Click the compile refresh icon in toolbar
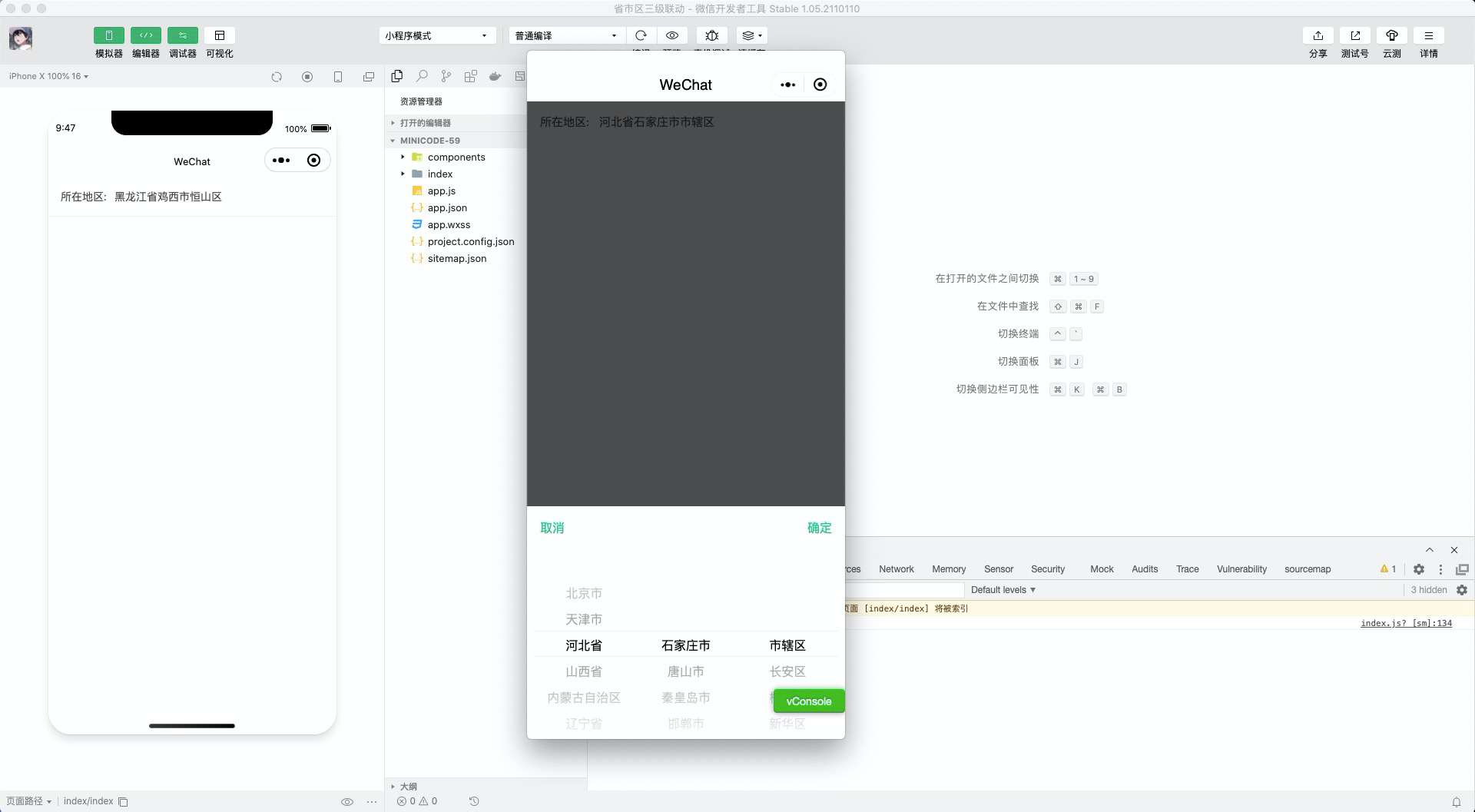The height and width of the screenshot is (812, 1475). point(641,35)
